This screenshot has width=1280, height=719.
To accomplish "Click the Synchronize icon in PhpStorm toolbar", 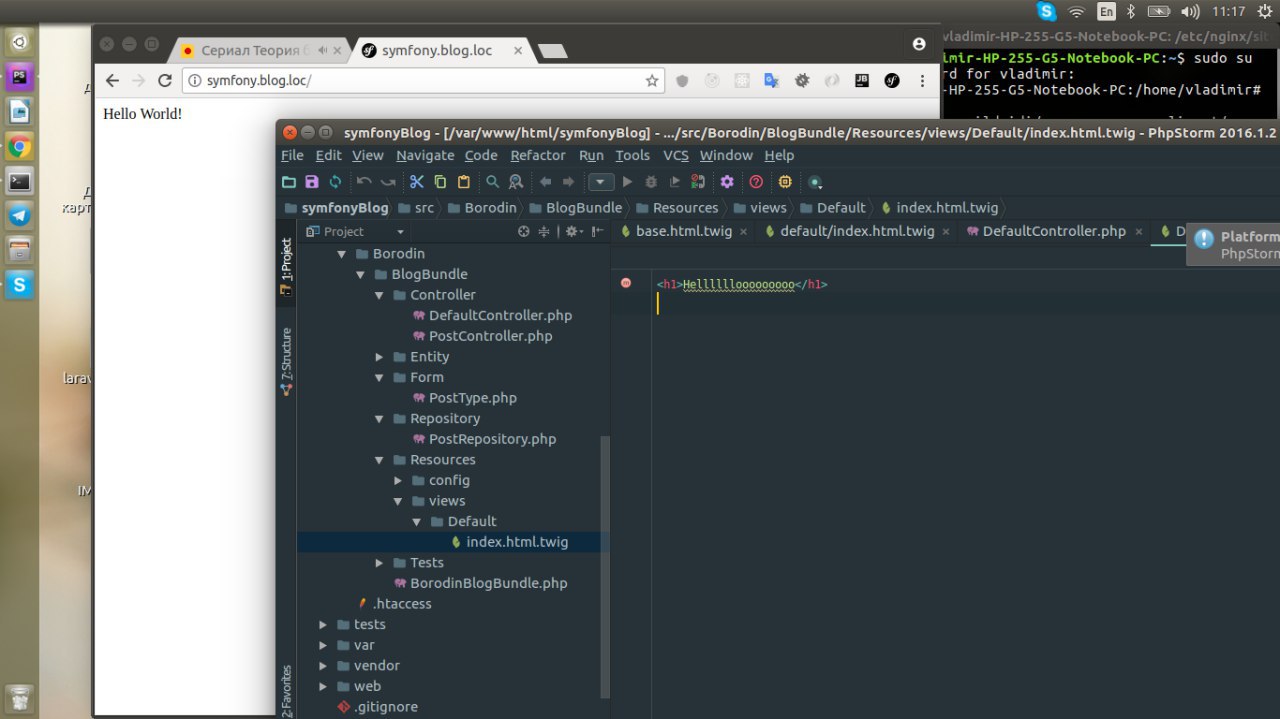I will point(335,182).
